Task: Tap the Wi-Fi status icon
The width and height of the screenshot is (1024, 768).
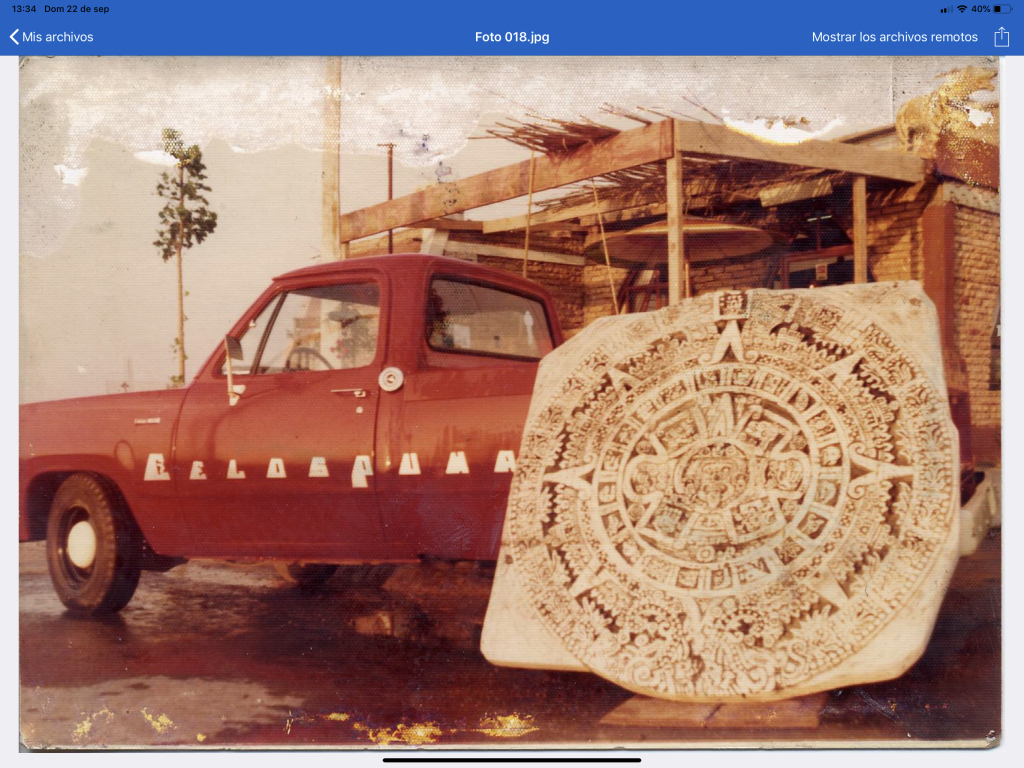Action: click(x=961, y=9)
